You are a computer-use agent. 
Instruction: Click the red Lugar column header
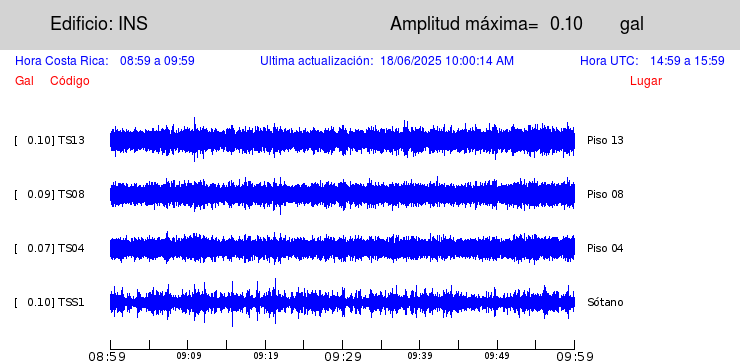click(646, 81)
